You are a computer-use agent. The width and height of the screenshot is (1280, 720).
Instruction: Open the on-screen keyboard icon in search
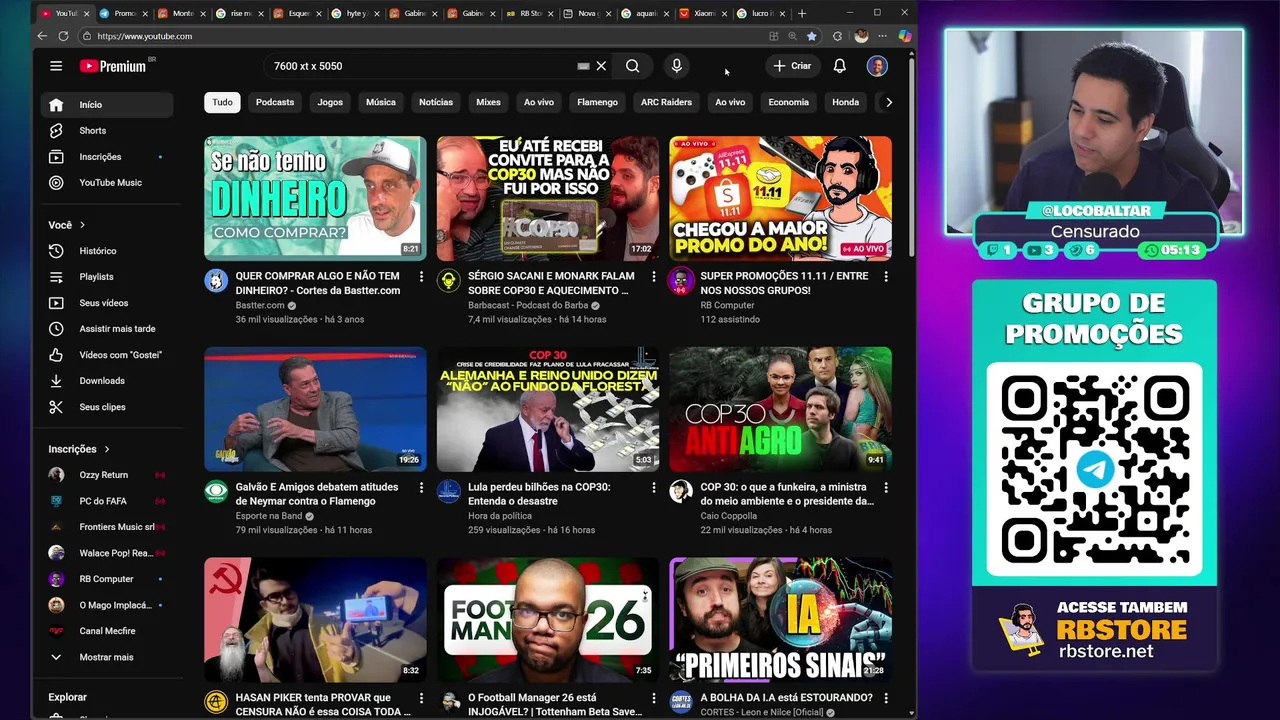click(x=583, y=66)
